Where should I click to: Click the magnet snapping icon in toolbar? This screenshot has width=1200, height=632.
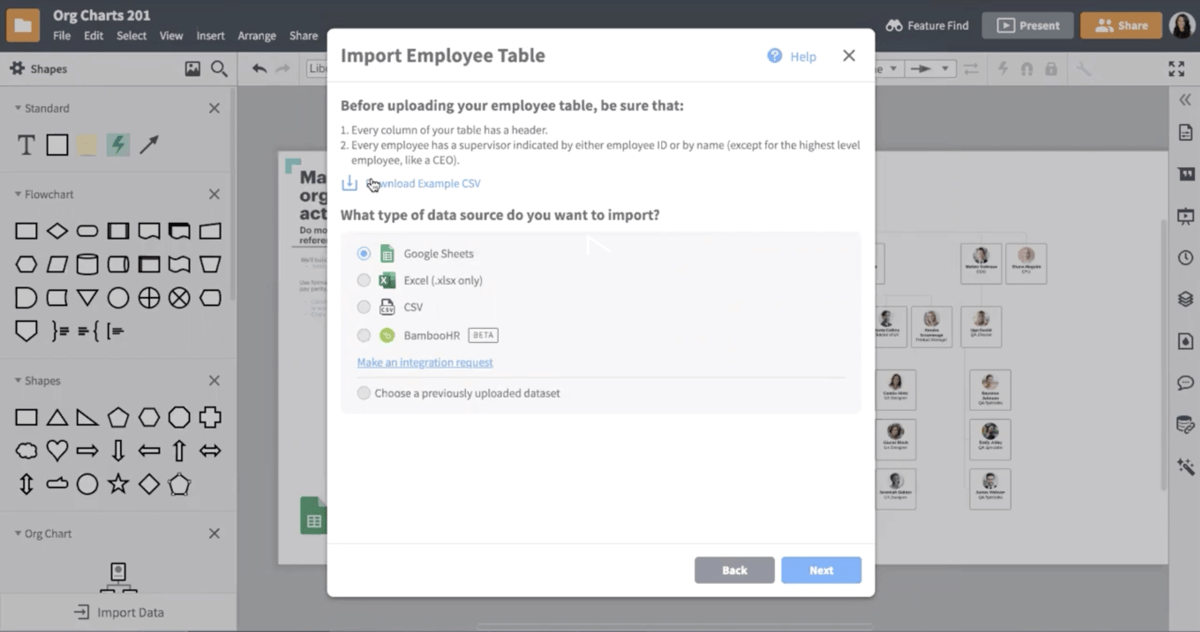pyautogui.click(x=1027, y=70)
